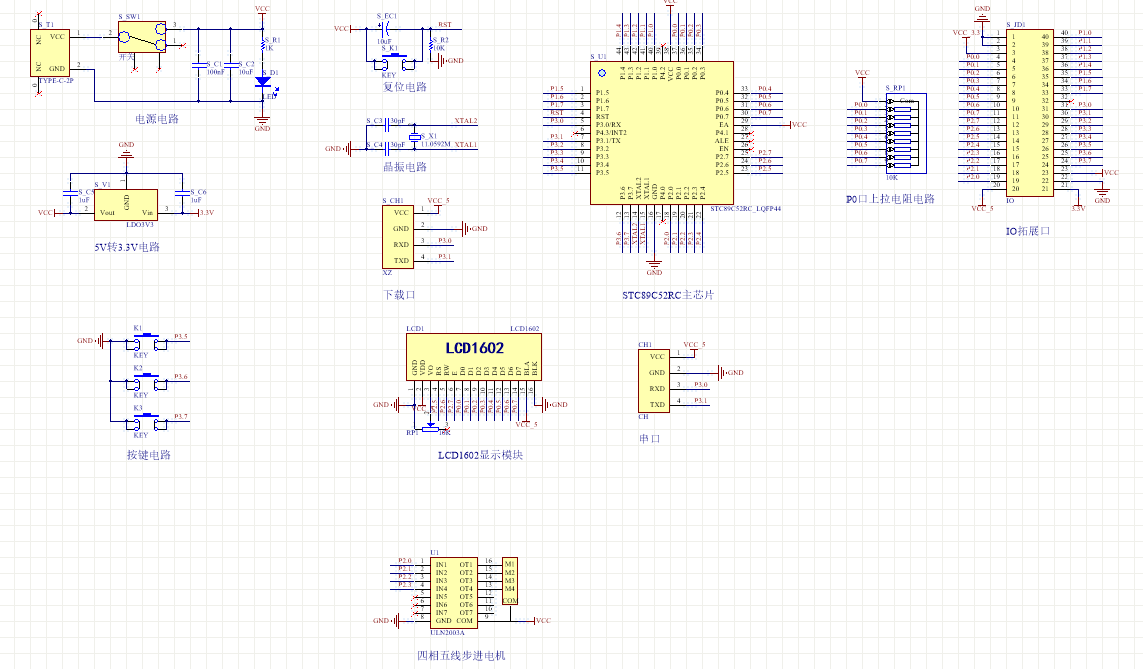Image resolution: width=1143 pixels, height=669 pixels.
Task: Click the P0口上拉电阻电路 caption
Action: [890, 199]
